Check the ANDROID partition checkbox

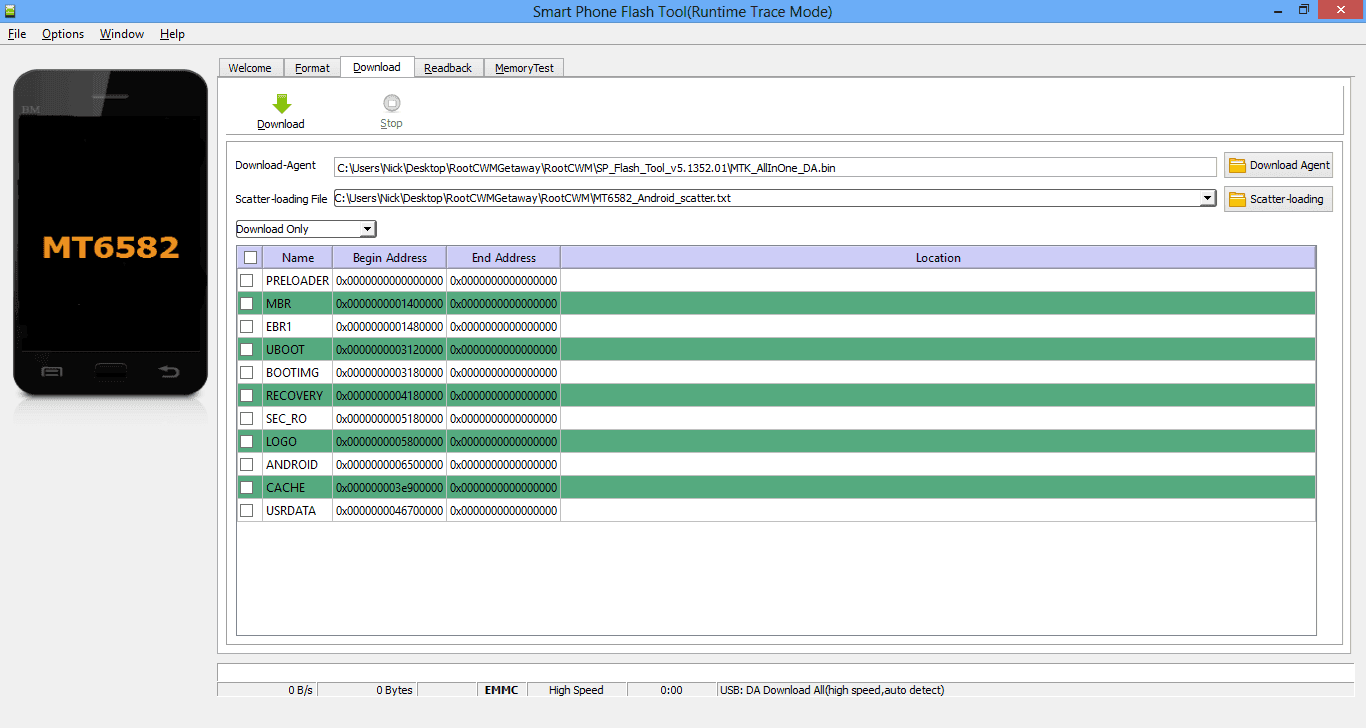pyautogui.click(x=246, y=465)
